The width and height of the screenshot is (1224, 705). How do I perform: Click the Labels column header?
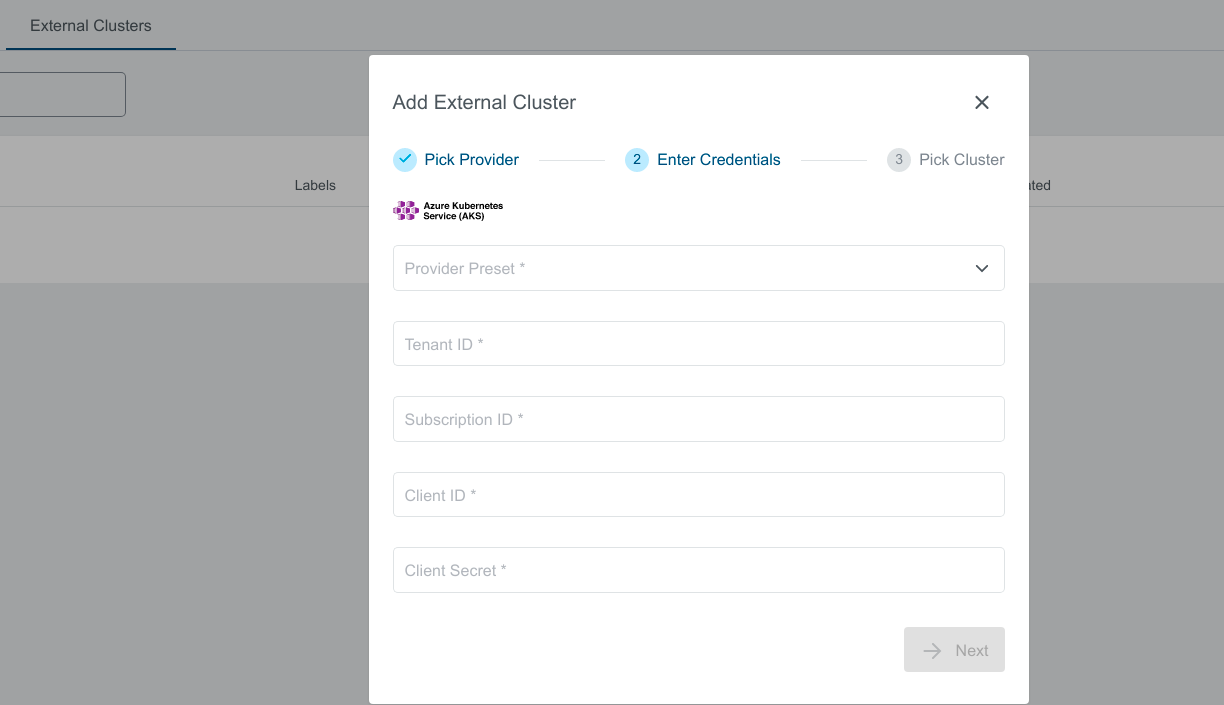(x=315, y=185)
